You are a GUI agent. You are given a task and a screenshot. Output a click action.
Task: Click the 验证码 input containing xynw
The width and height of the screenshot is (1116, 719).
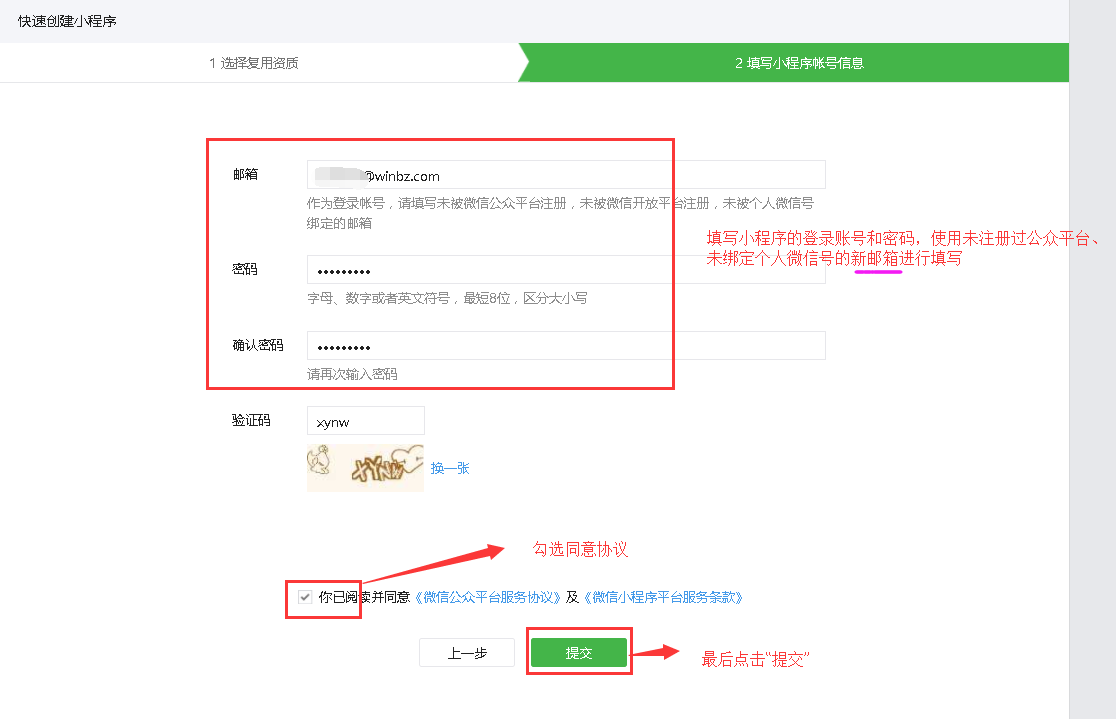pyautogui.click(x=366, y=421)
